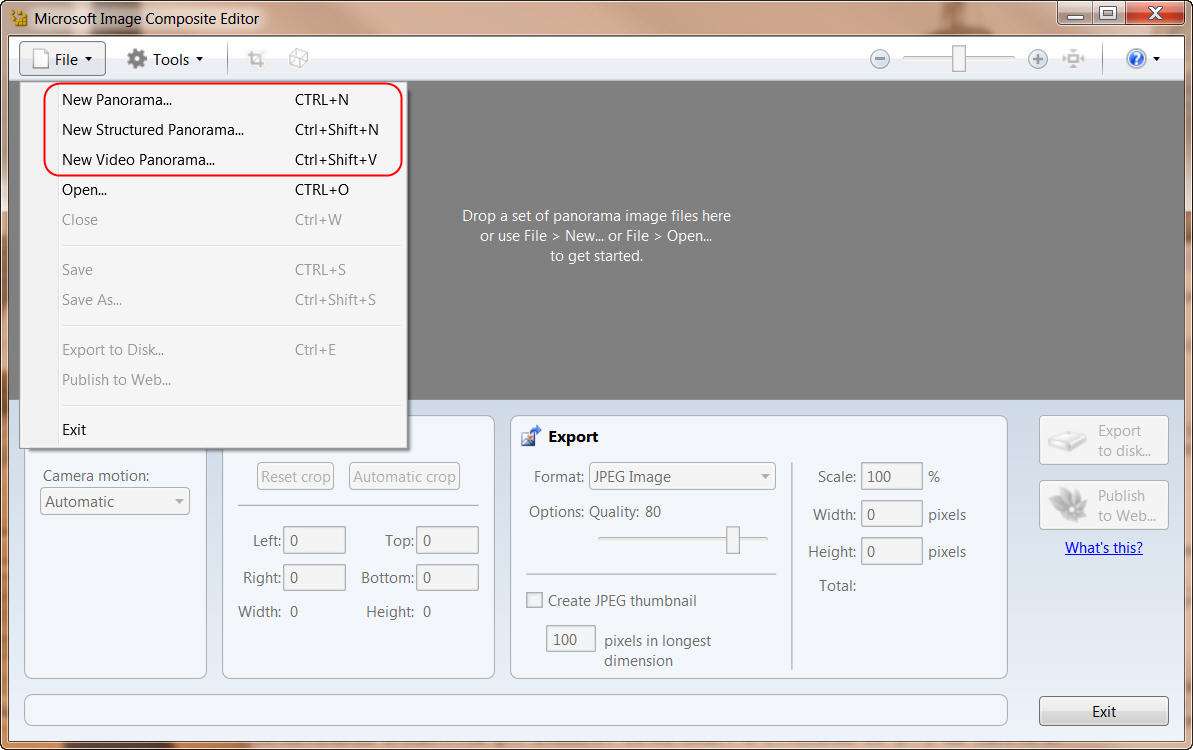This screenshot has height=750, width=1193.
Task: Open the What's this? link
Action: click(1103, 548)
